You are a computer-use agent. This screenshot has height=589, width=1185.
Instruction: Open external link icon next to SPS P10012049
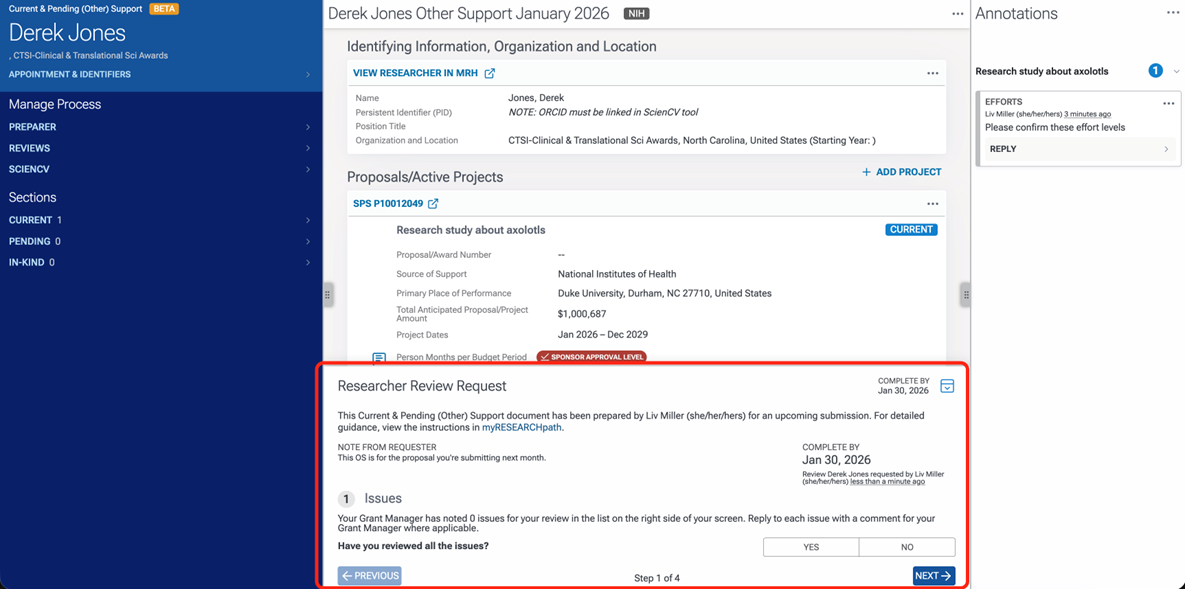[x=433, y=204]
